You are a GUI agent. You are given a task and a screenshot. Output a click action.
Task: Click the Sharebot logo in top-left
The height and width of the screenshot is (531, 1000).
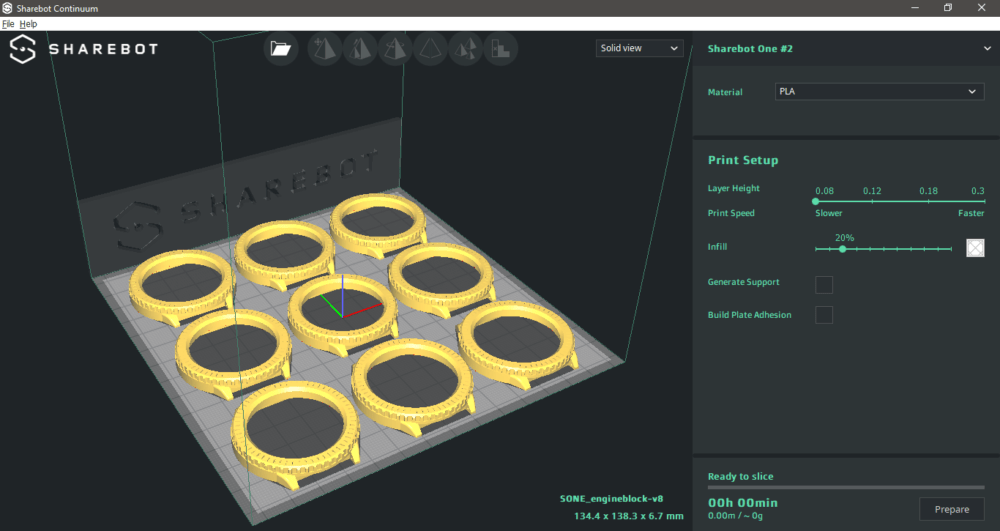(x=83, y=49)
